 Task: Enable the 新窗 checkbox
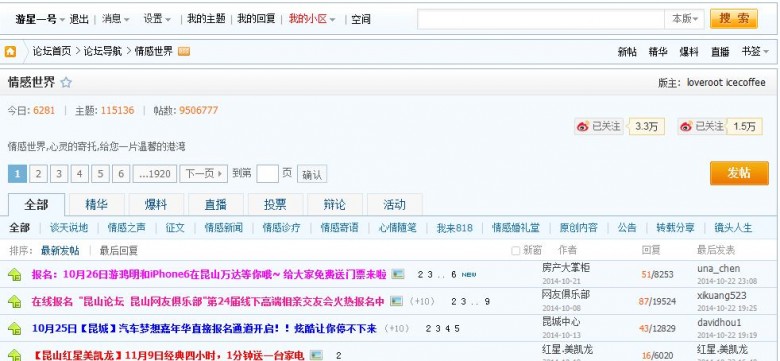click(515, 251)
